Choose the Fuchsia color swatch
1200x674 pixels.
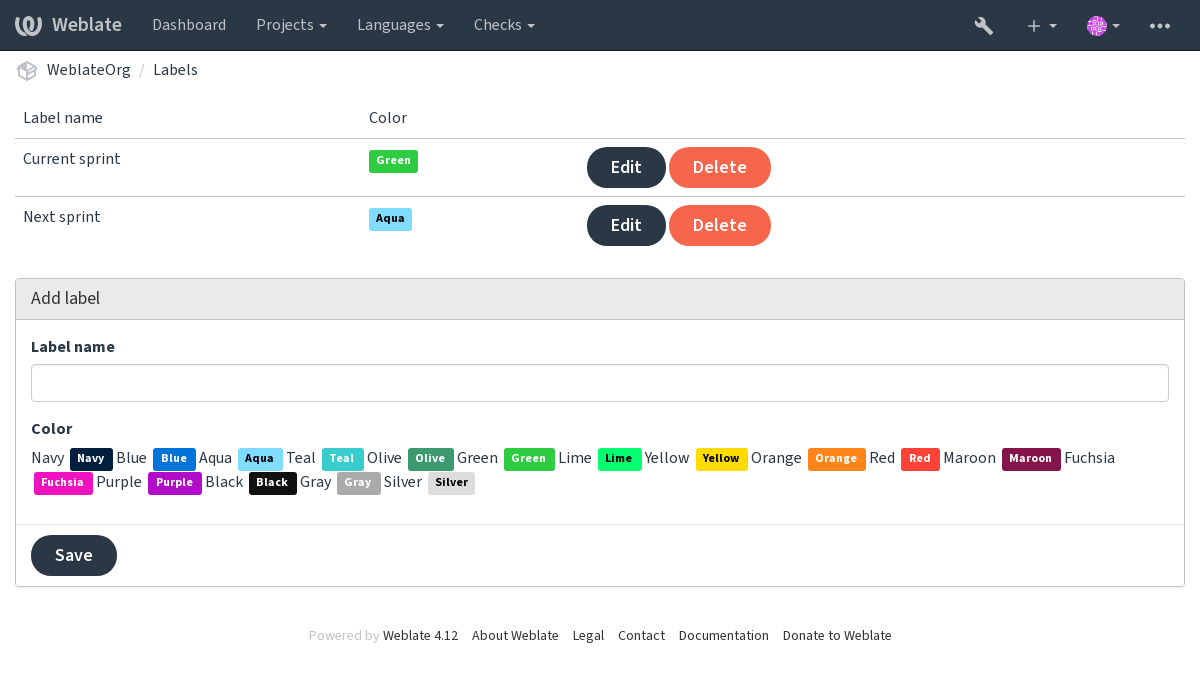63,483
